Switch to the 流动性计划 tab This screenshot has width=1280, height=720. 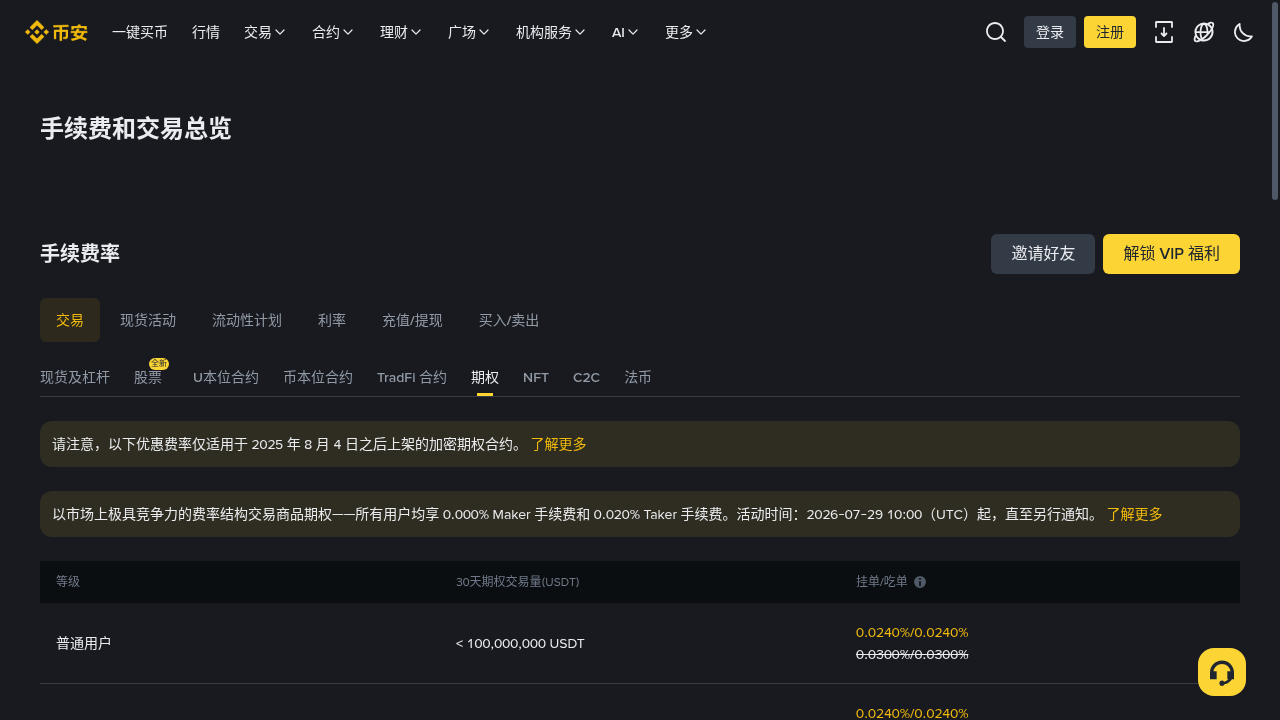coord(247,320)
